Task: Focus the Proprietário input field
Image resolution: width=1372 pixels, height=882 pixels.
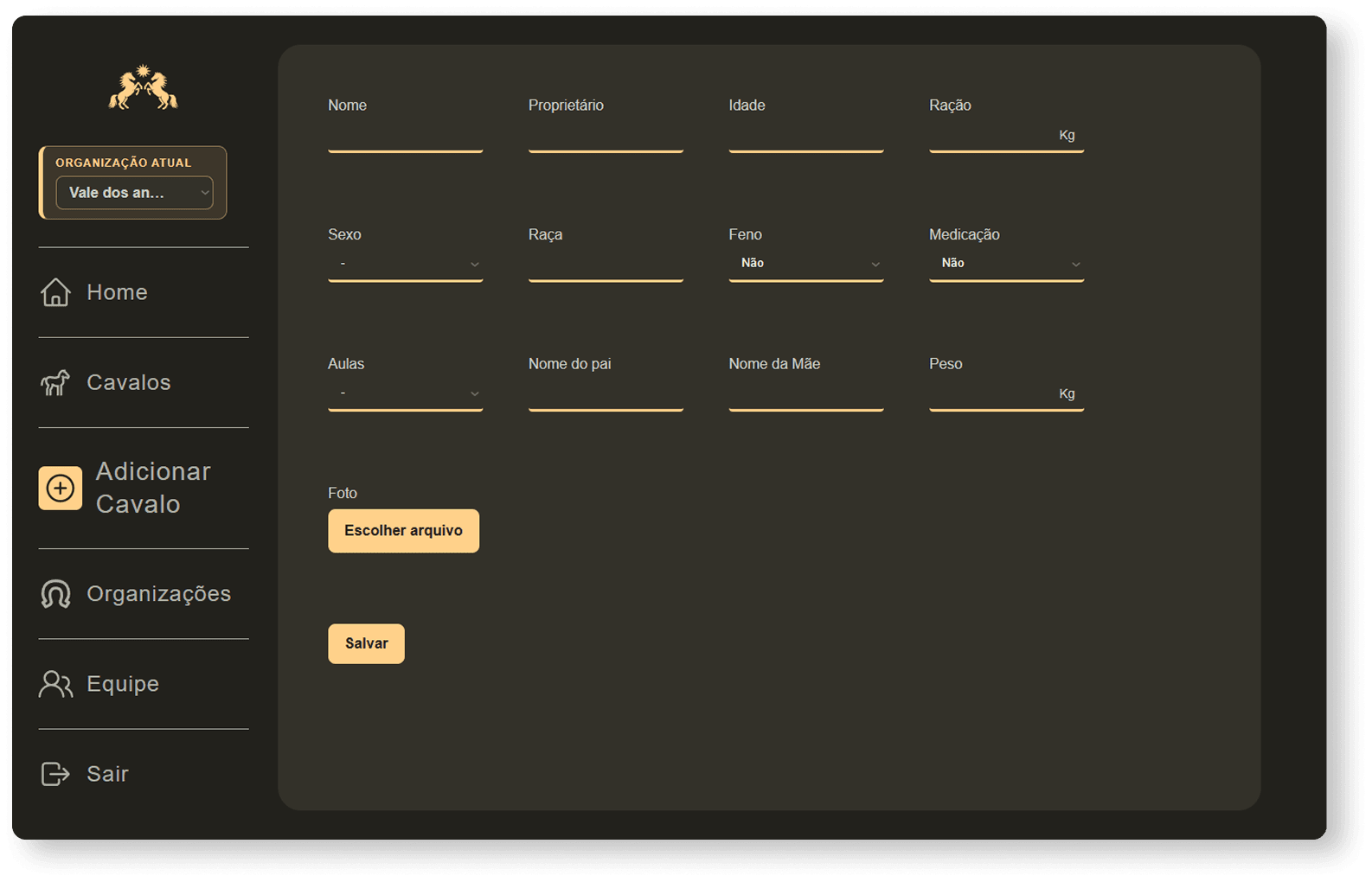Action: [606, 136]
